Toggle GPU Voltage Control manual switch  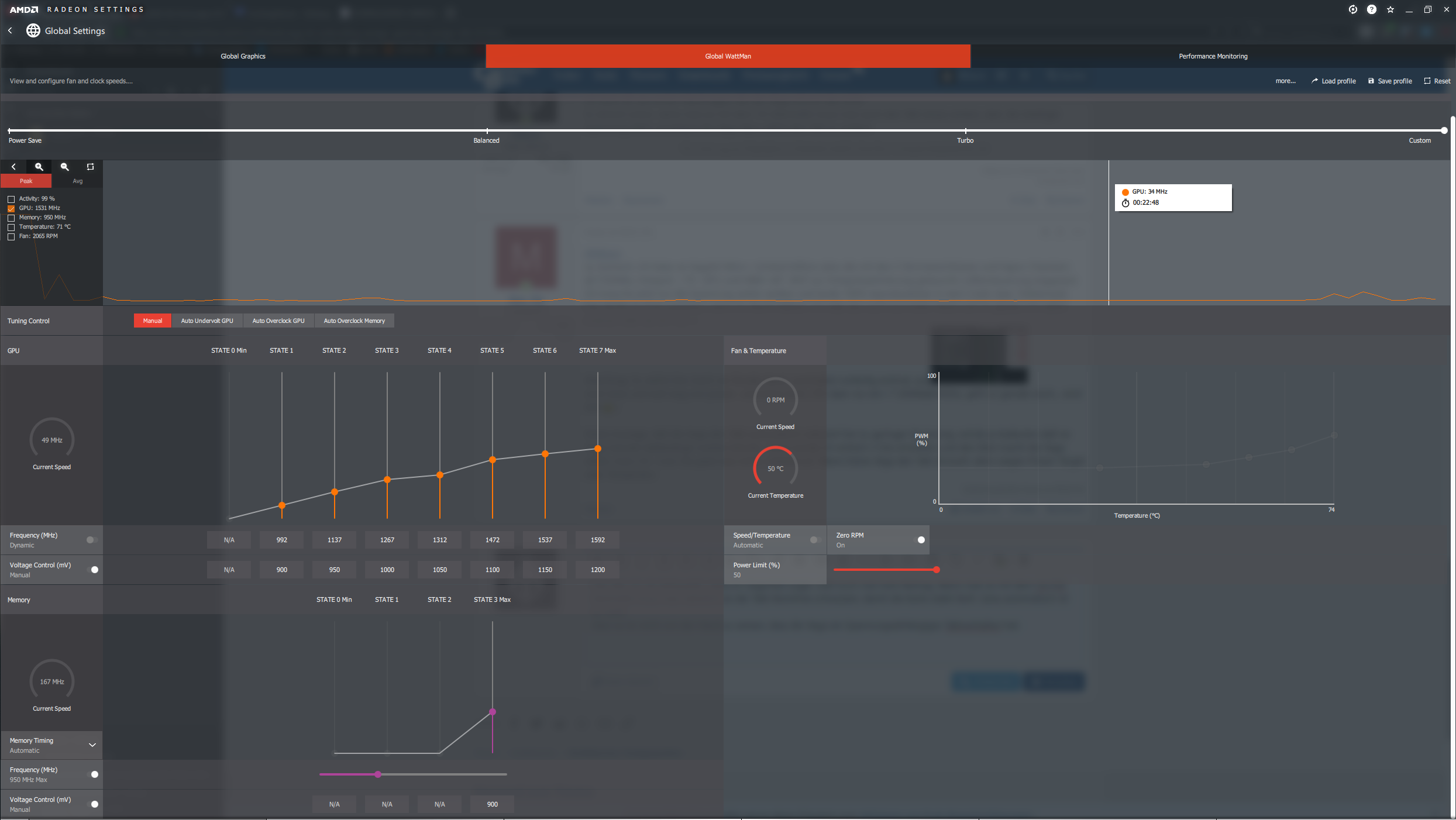[x=93, y=570]
